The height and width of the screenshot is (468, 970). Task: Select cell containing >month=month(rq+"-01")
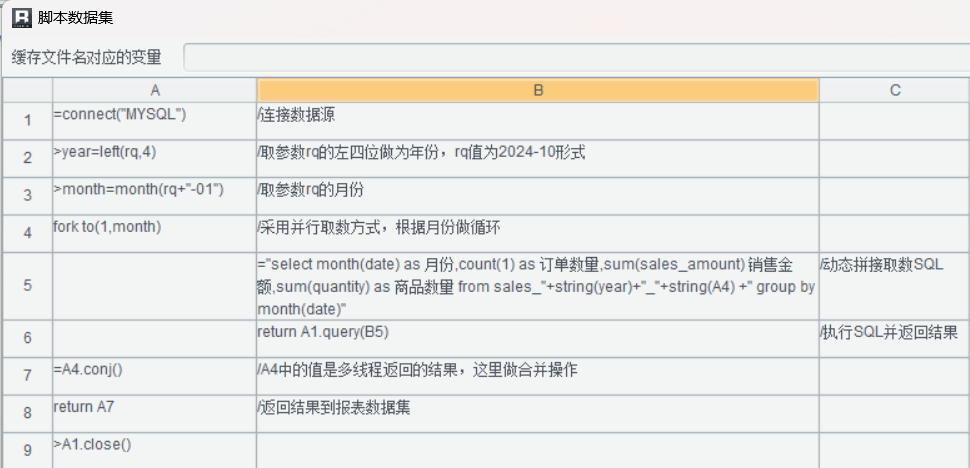tap(154, 195)
